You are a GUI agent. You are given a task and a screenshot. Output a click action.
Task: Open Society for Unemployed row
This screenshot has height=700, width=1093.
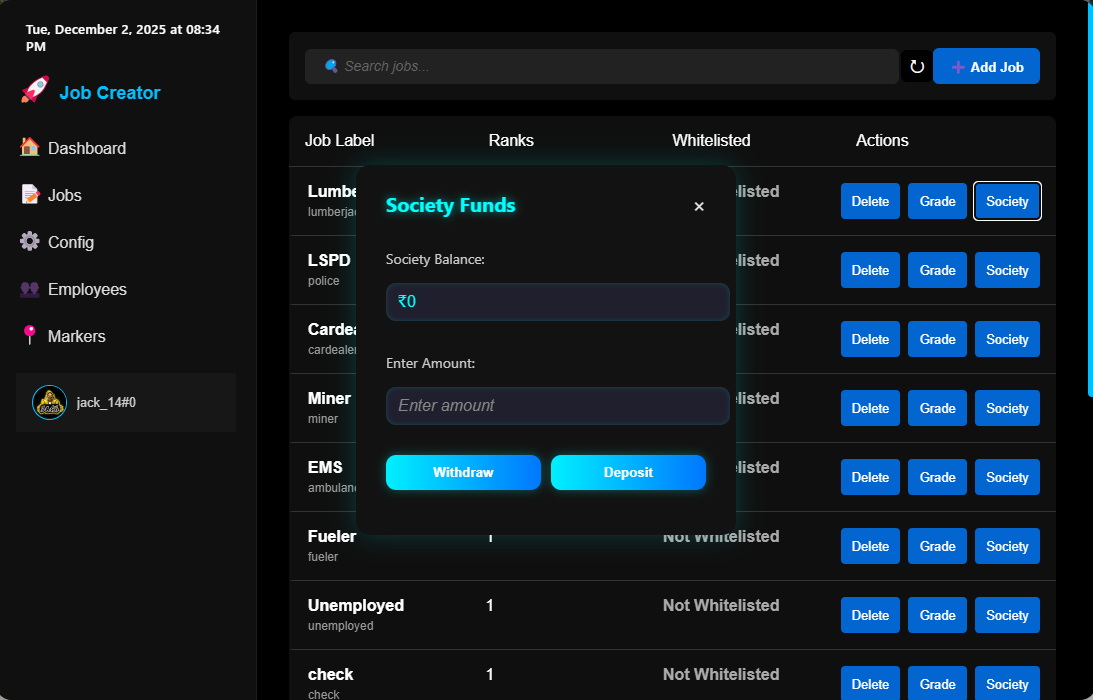pos(1007,615)
